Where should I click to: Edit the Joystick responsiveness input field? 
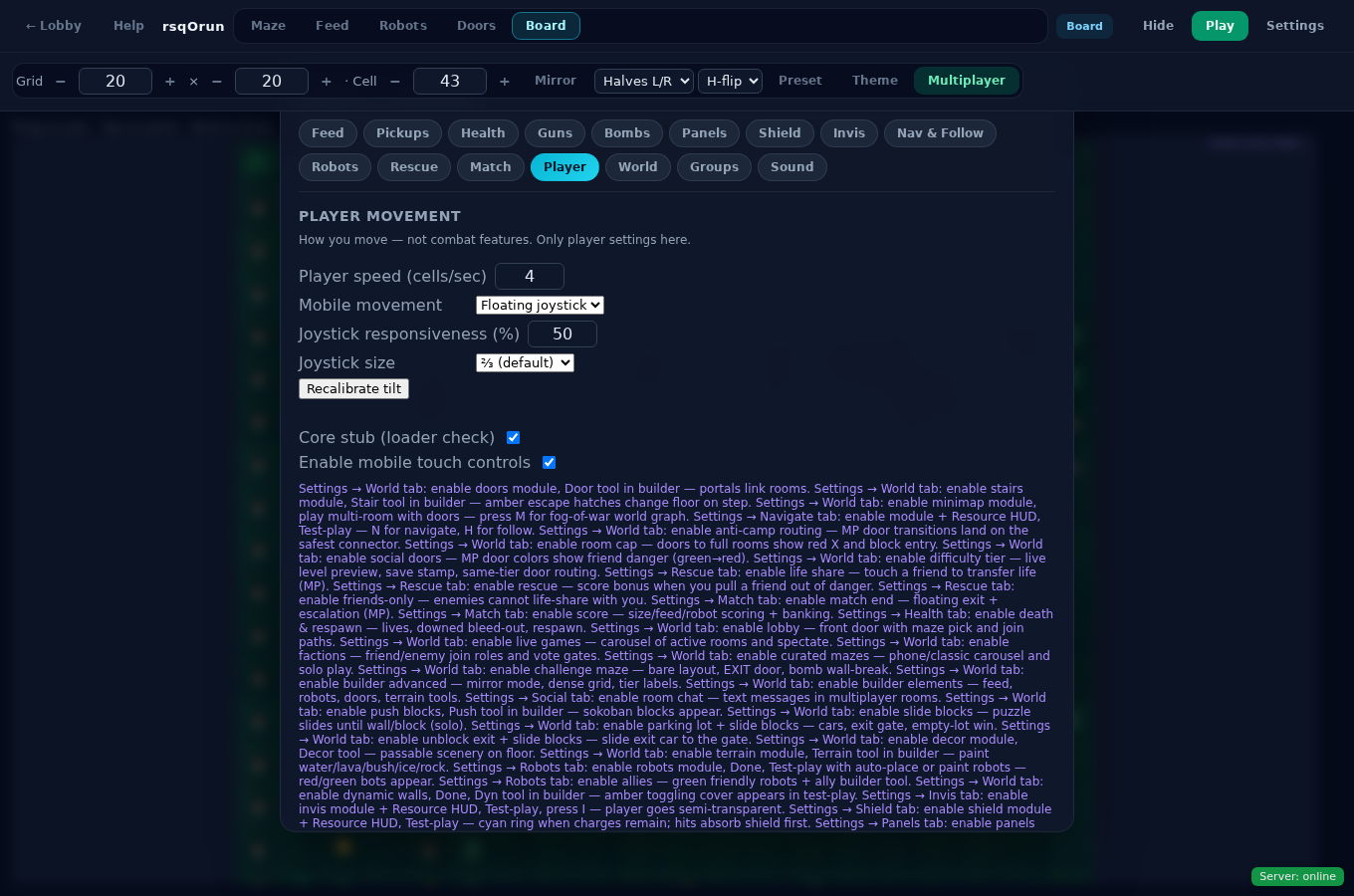[x=563, y=335]
